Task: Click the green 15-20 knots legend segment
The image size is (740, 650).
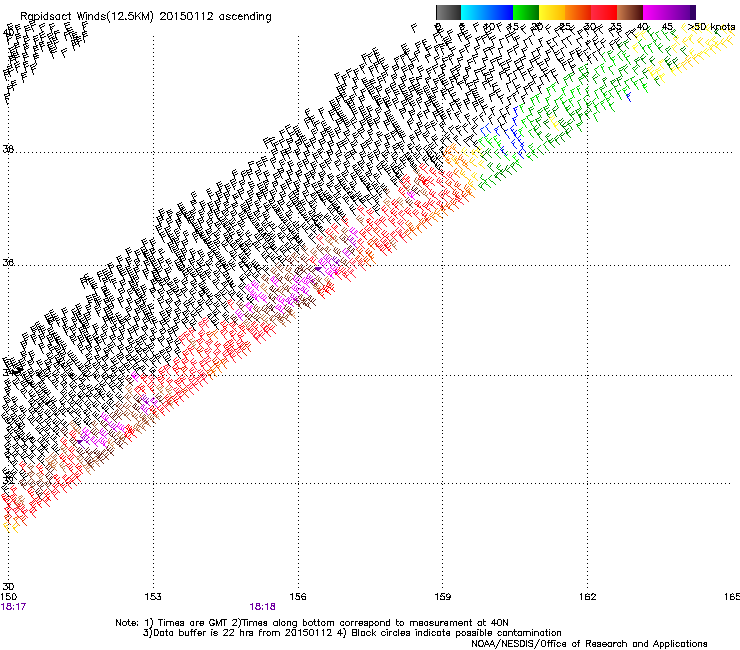Action: pyautogui.click(x=526, y=12)
